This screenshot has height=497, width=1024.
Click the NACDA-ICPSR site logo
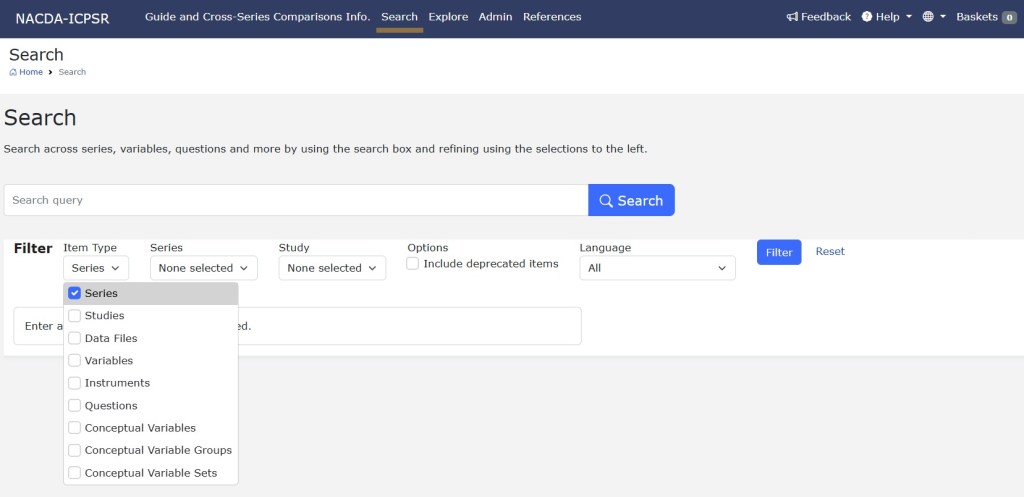[62, 18]
